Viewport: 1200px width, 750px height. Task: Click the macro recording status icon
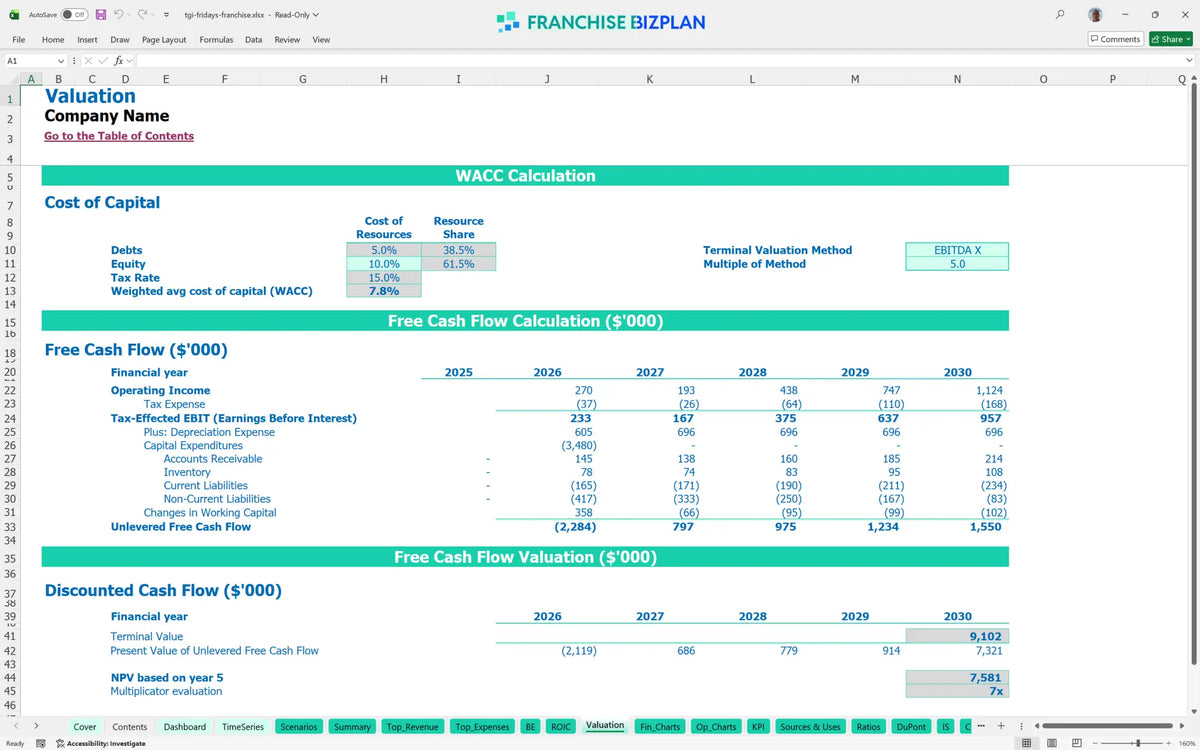click(x=41, y=743)
